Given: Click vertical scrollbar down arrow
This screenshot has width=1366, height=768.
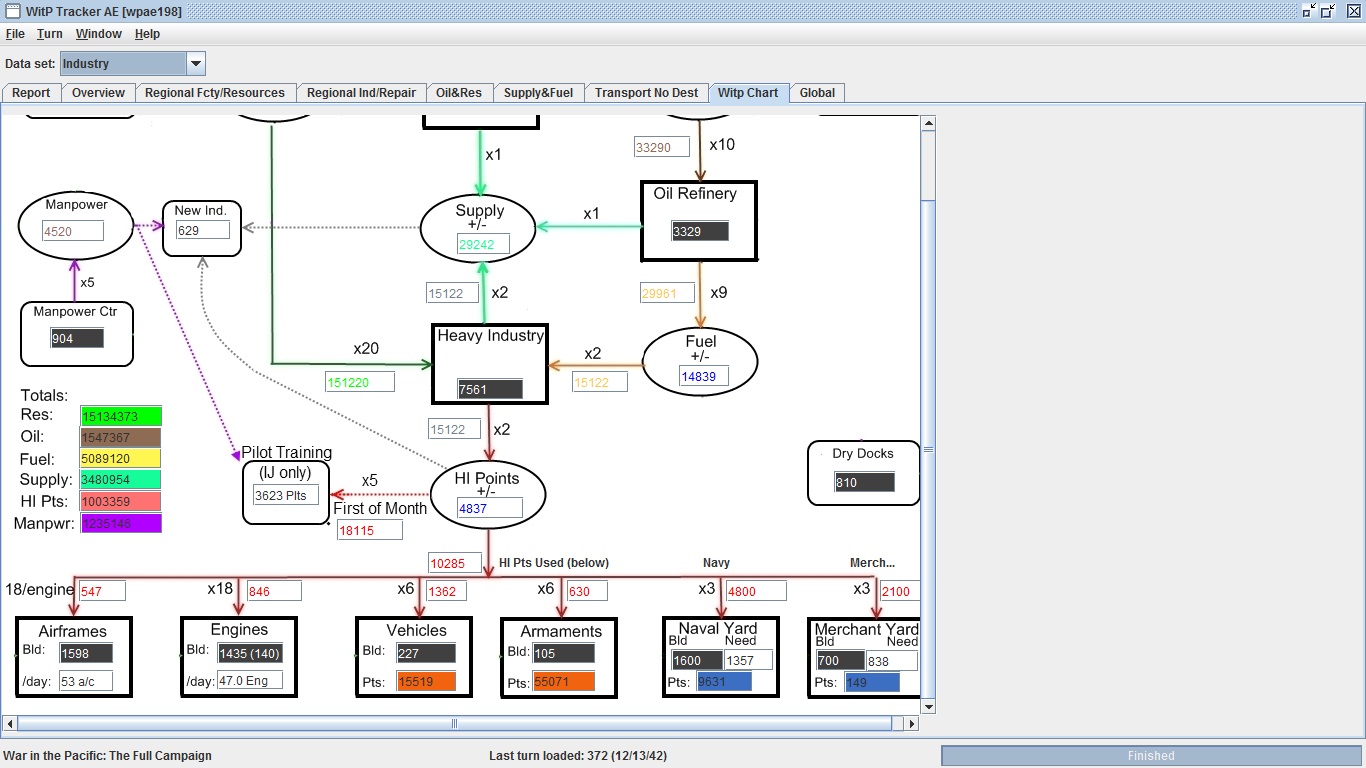Looking at the screenshot, I should point(928,706).
